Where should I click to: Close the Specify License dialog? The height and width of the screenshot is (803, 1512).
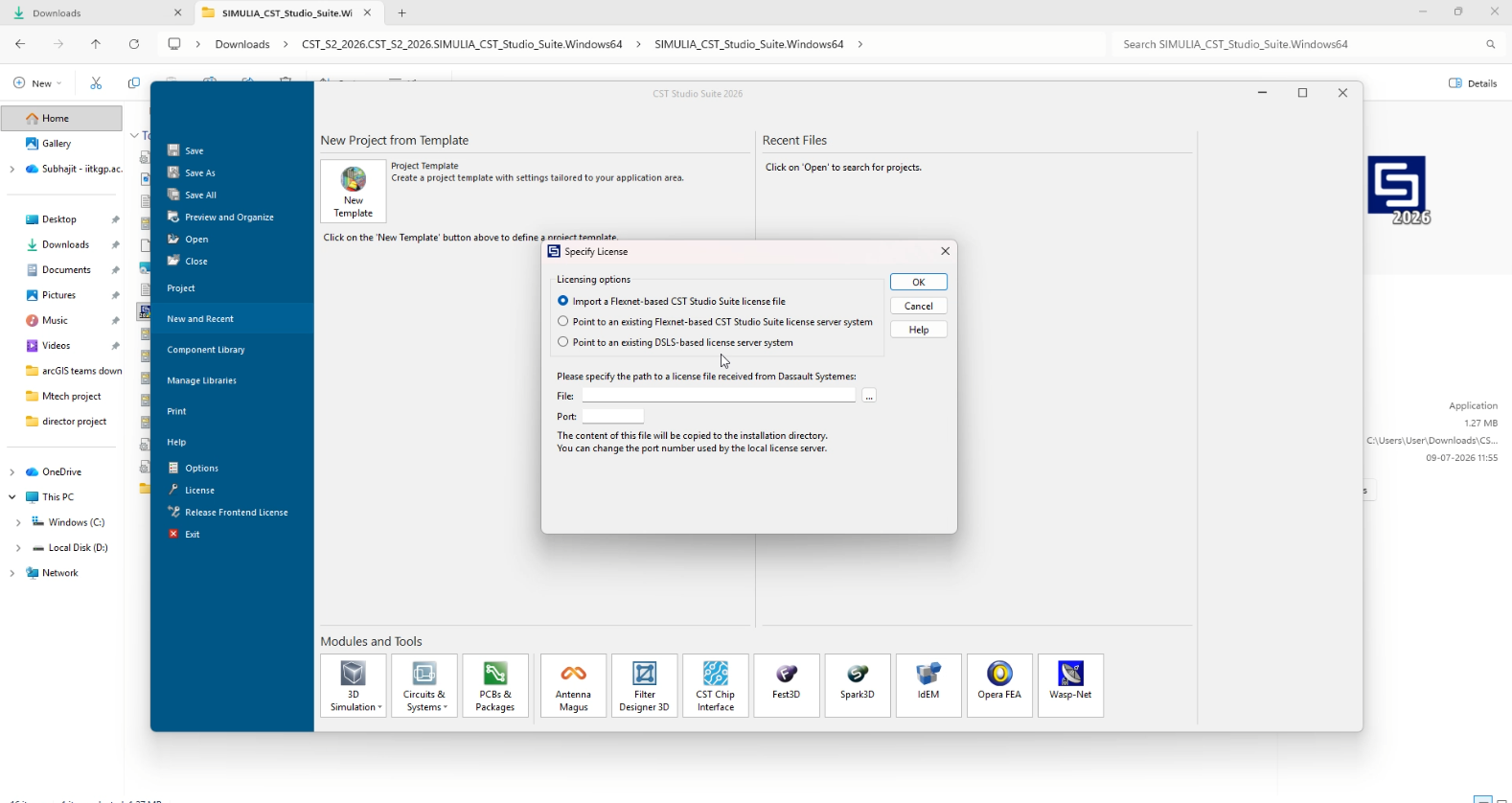coord(945,251)
